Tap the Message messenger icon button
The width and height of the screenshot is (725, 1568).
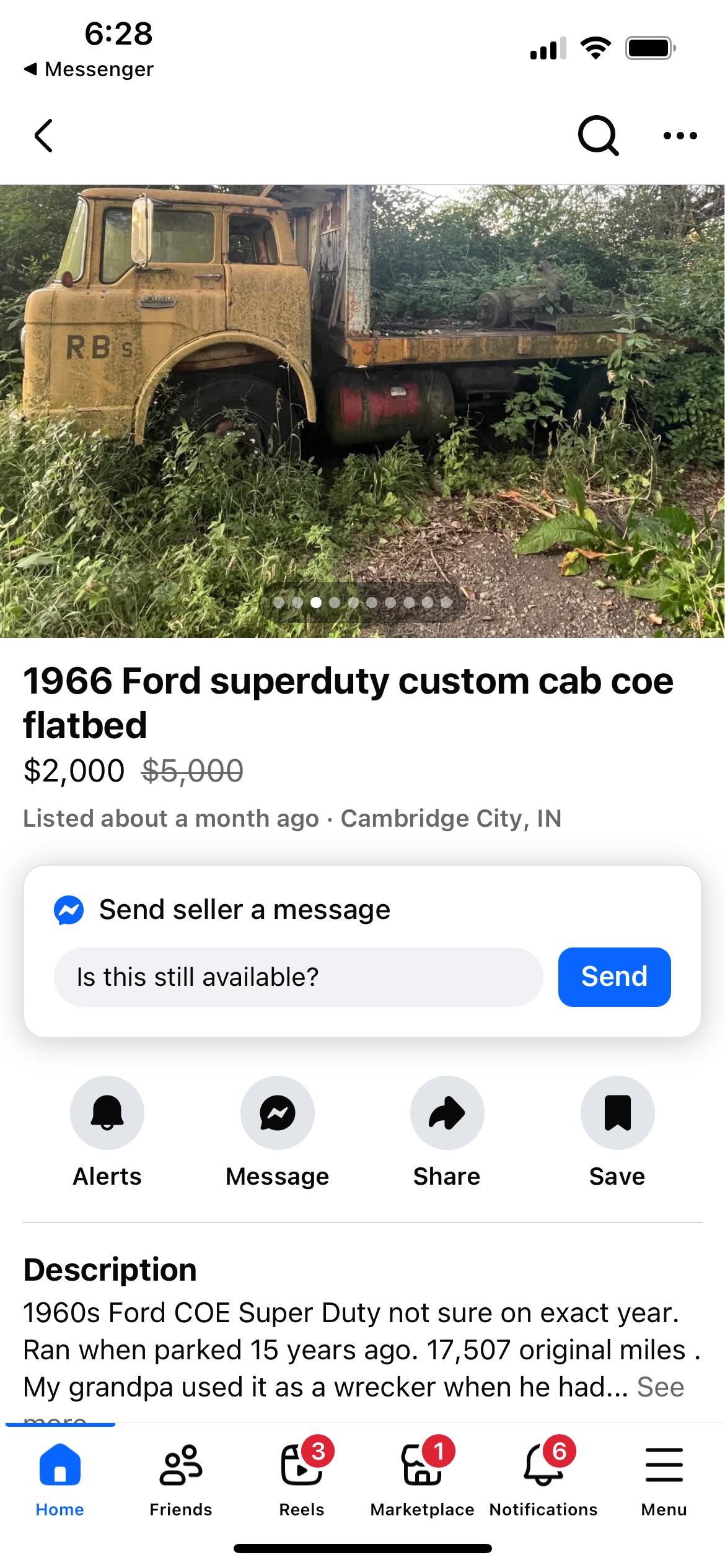coord(277,1113)
